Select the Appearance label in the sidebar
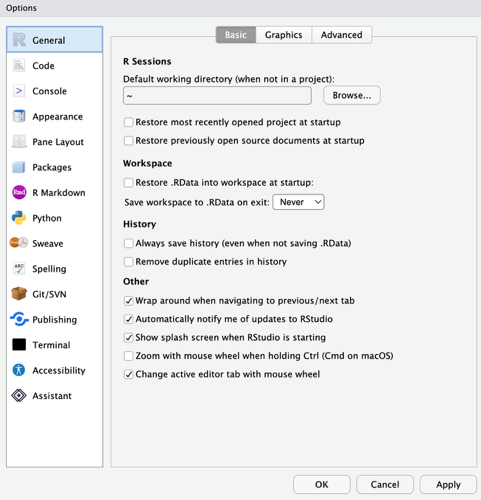 point(57,117)
